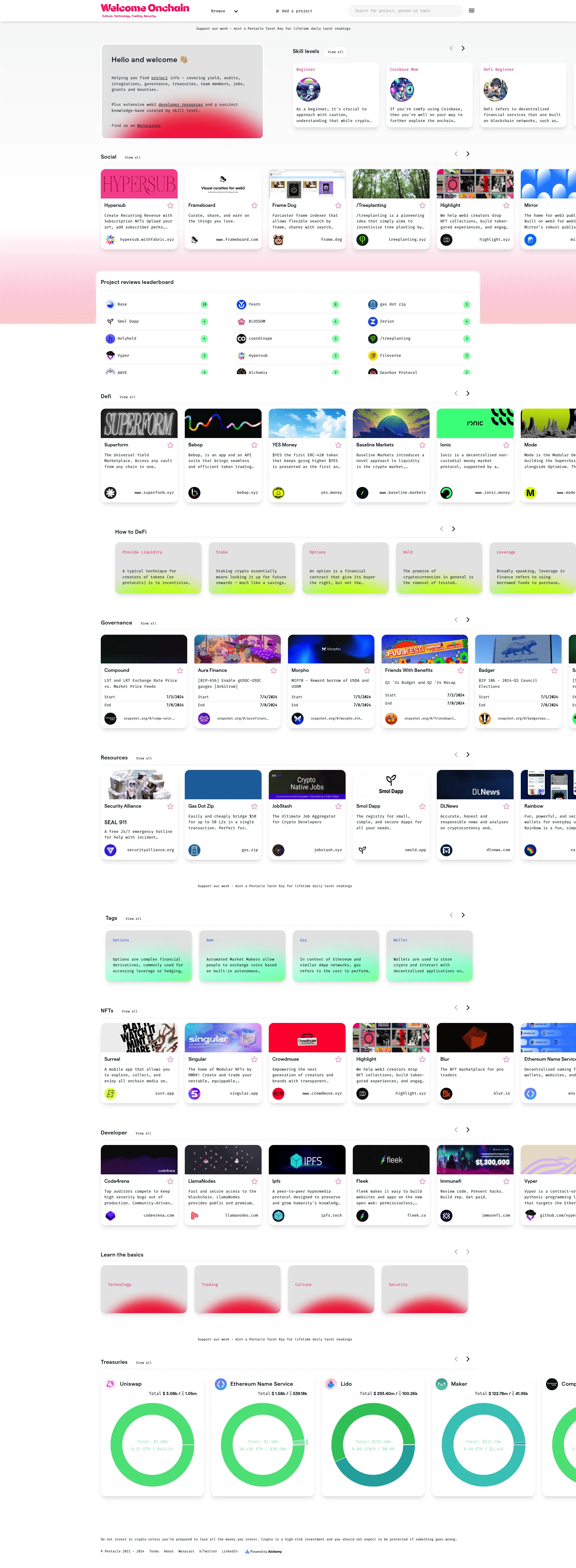Open the Hypersub logo icon
This screenshot has height=1568, width=576.
[x=110, y=240]
